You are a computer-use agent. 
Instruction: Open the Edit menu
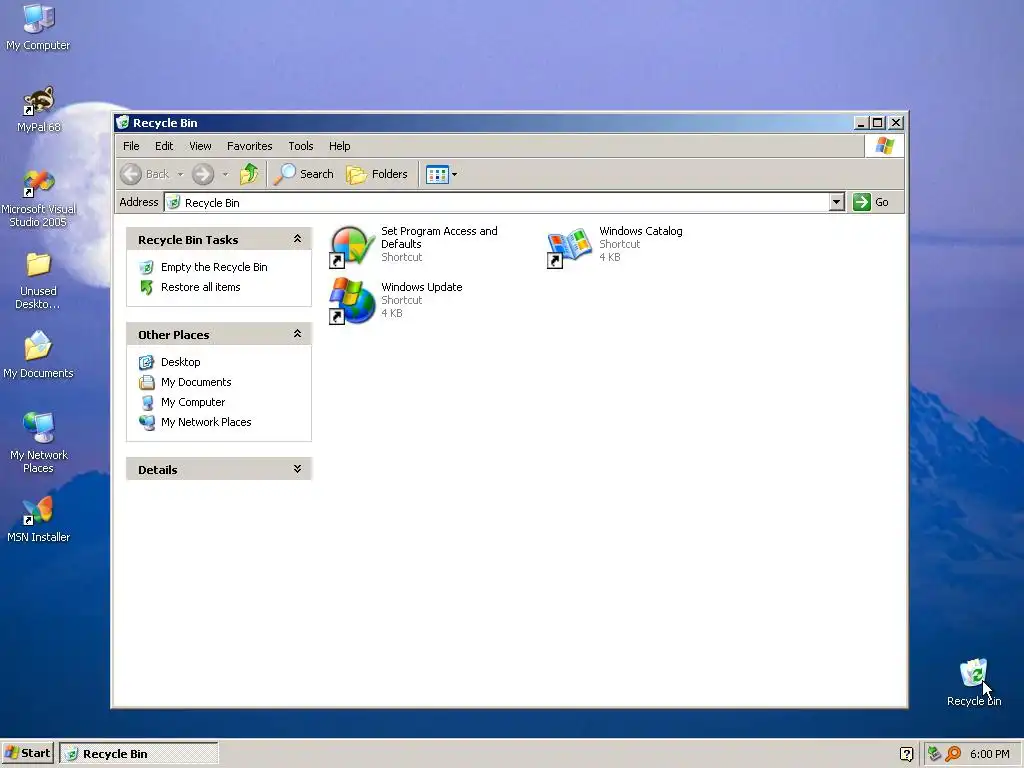[164, 146]
